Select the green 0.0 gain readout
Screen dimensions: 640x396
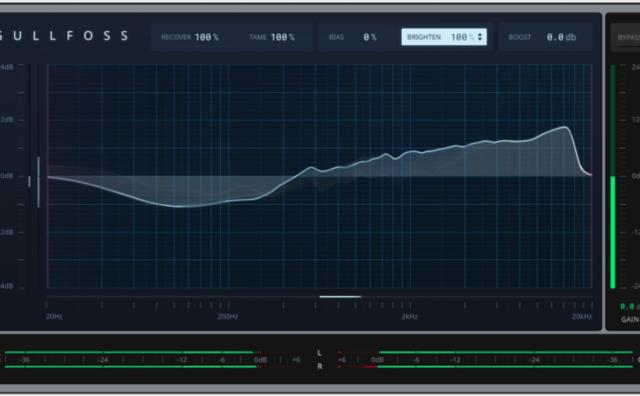[627, 306]
